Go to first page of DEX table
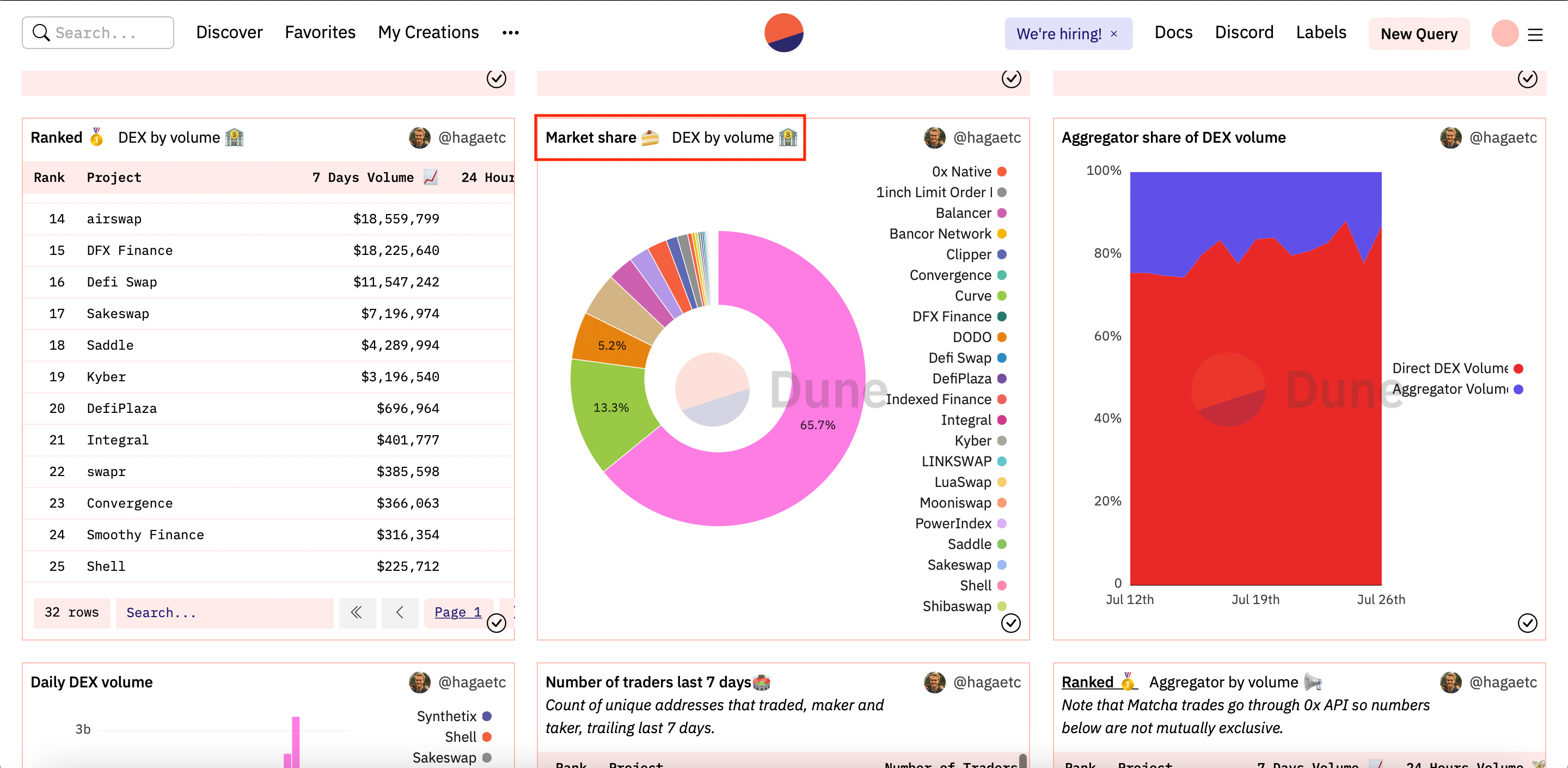The width and height of the screenshot is (1568, 768). click(x=357, y=612)
